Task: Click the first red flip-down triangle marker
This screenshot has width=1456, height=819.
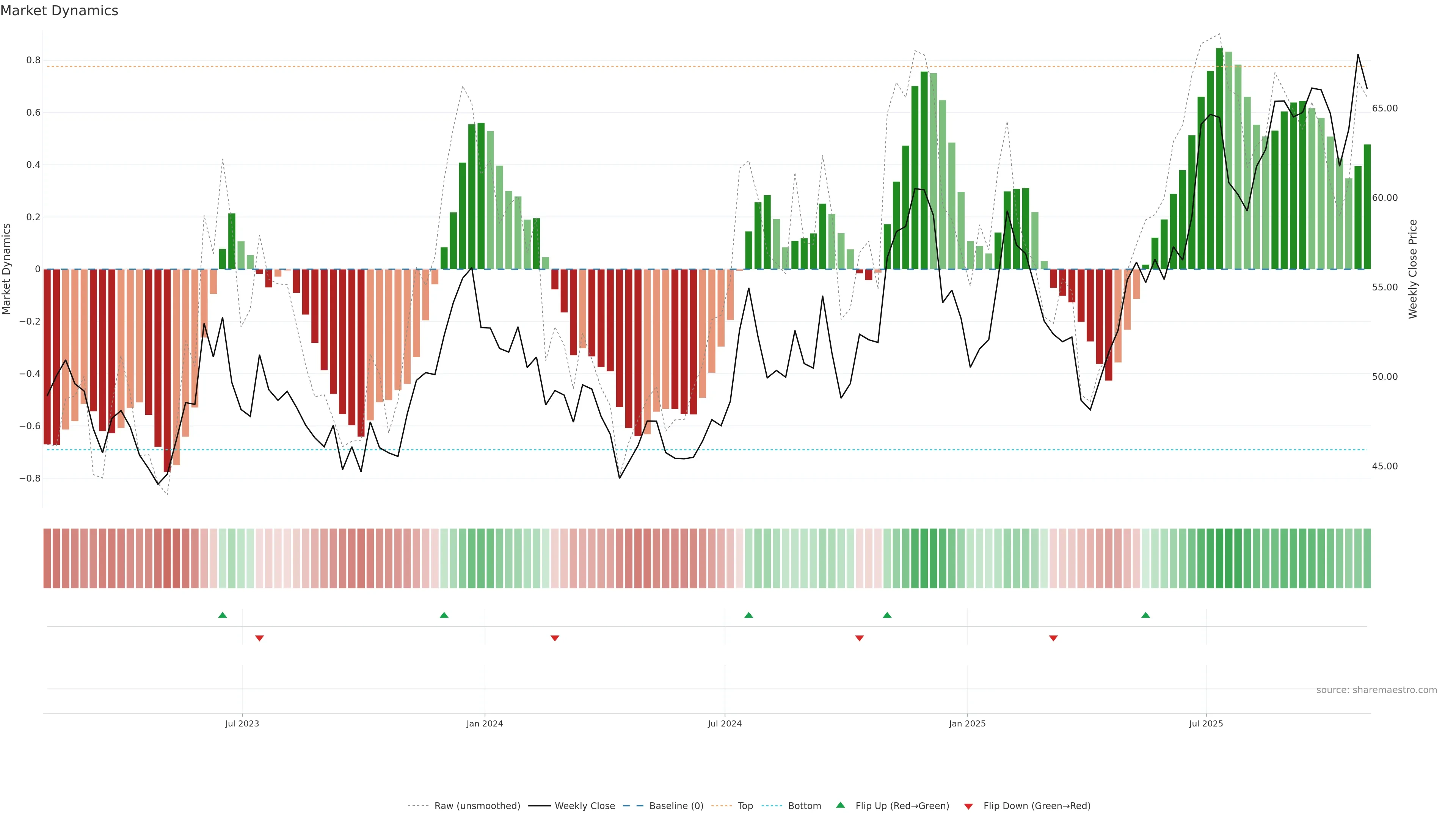Action: tap(259, 638)
